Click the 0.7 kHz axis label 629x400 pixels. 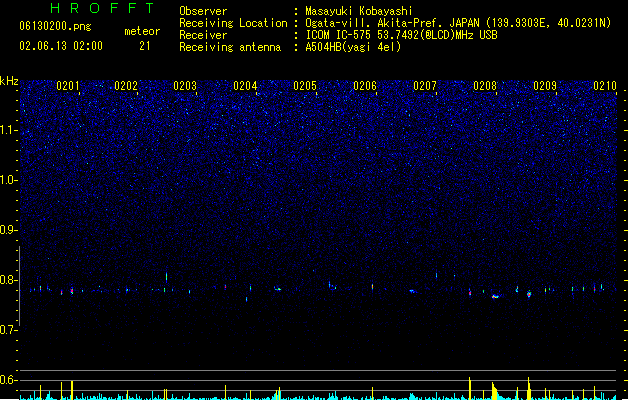point(9,330)
